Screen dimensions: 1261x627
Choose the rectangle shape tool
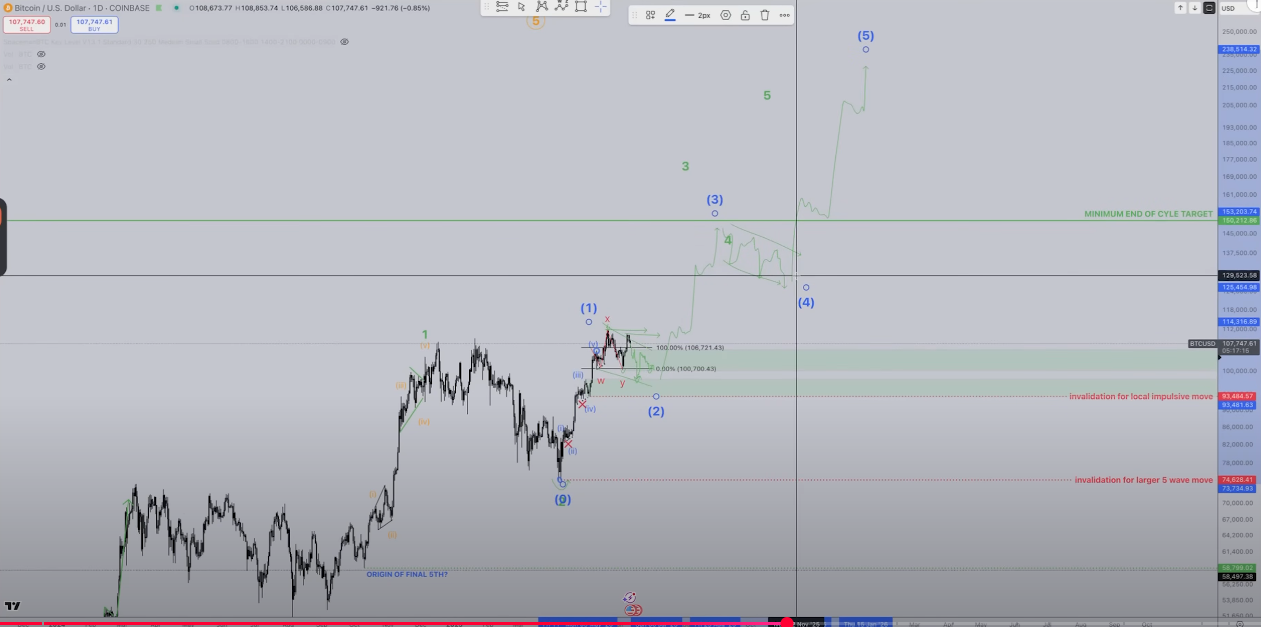580,6
